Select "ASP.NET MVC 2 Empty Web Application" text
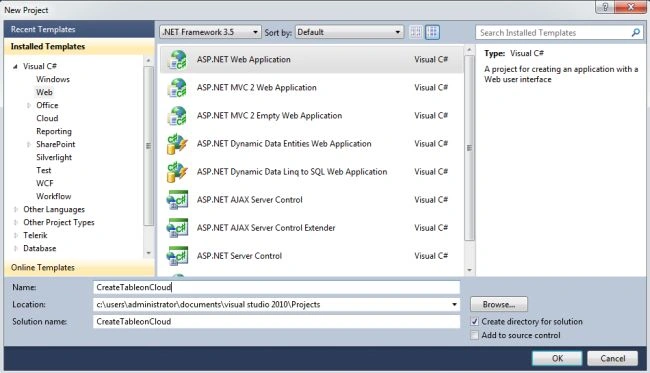Image resolution: width=650 pixels, height=373 pixels. coord(269,116)
